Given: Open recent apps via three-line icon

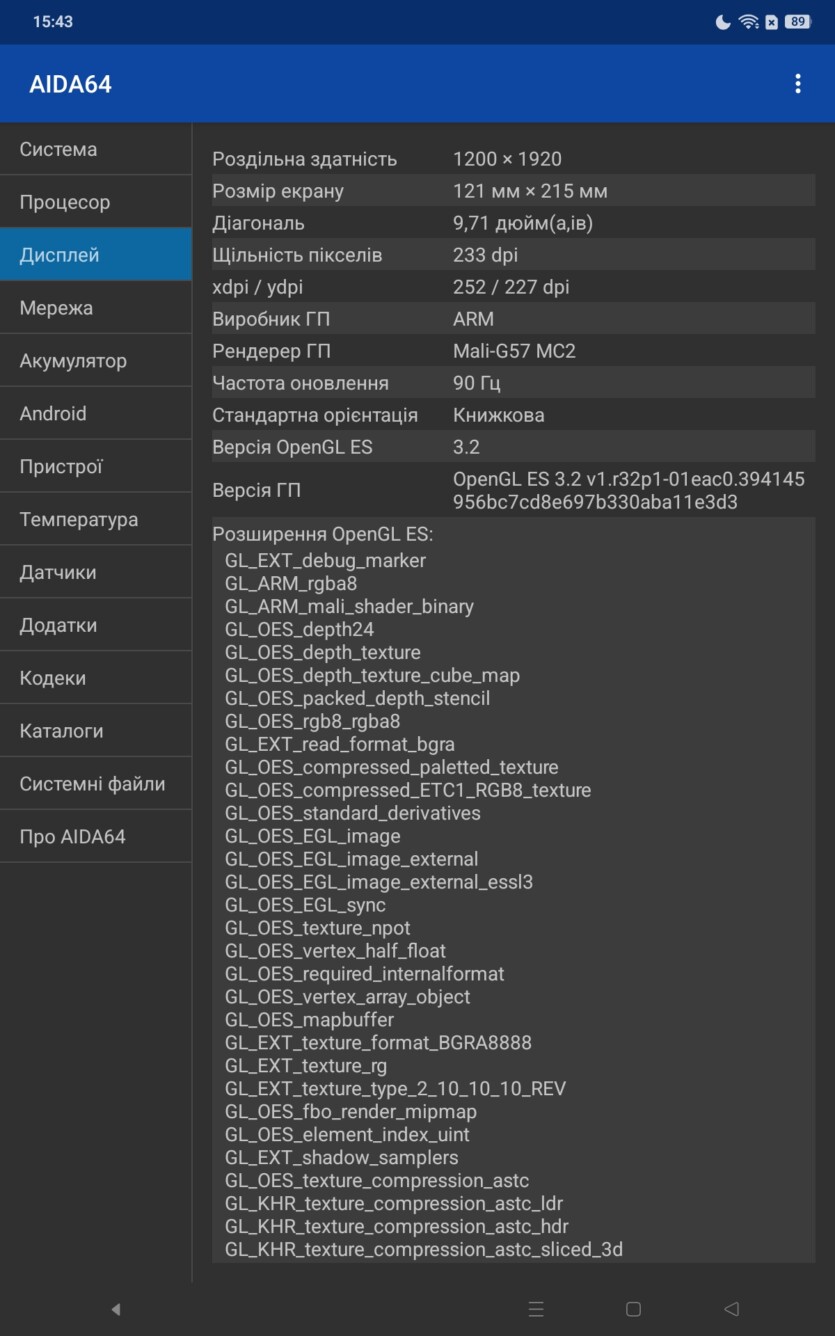Looking at the screenshot, I should (x=536, y=1309).
